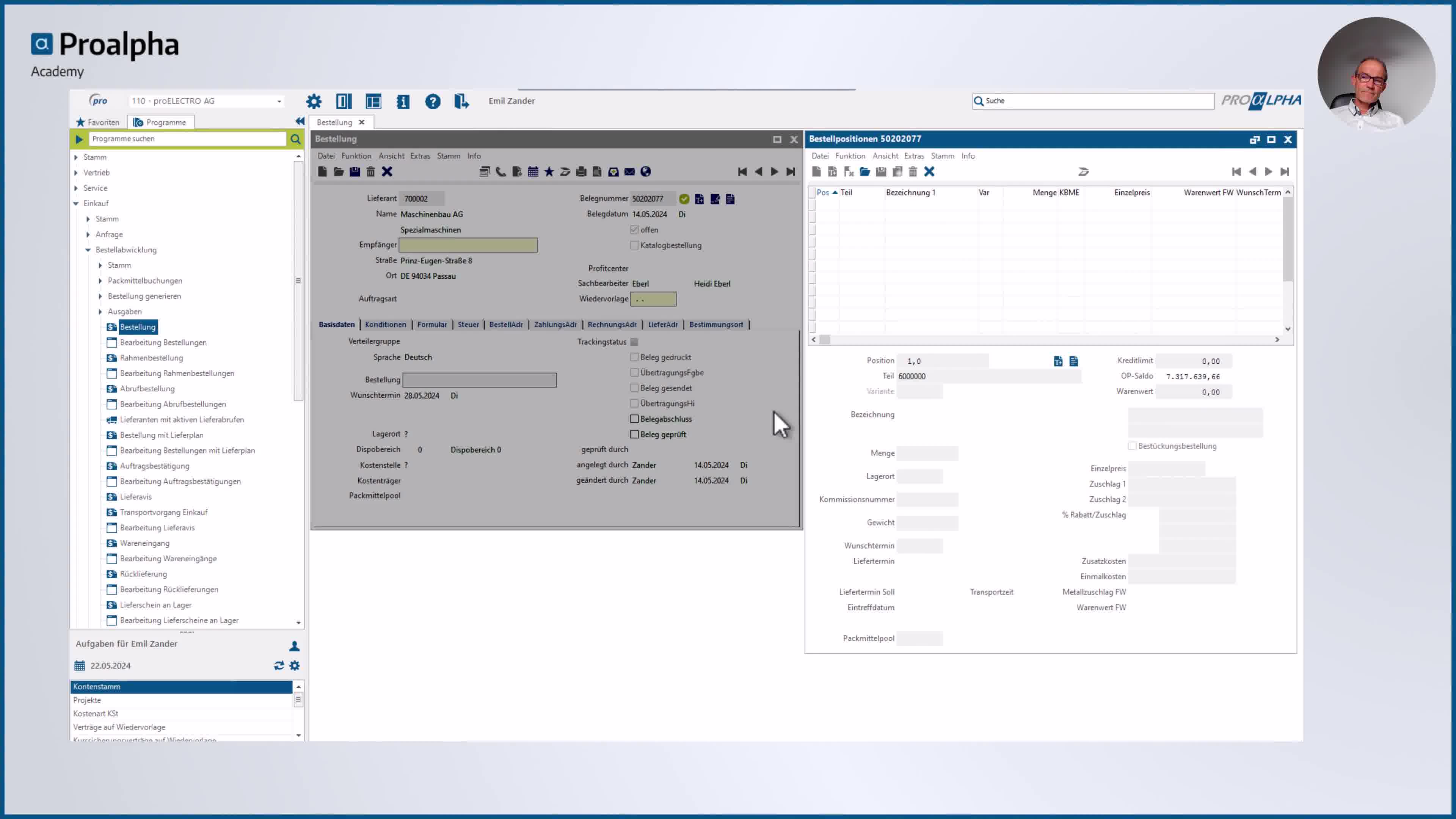Check Beleg gedruckt checkbox

pyautogui.click(x=634, y=357)
